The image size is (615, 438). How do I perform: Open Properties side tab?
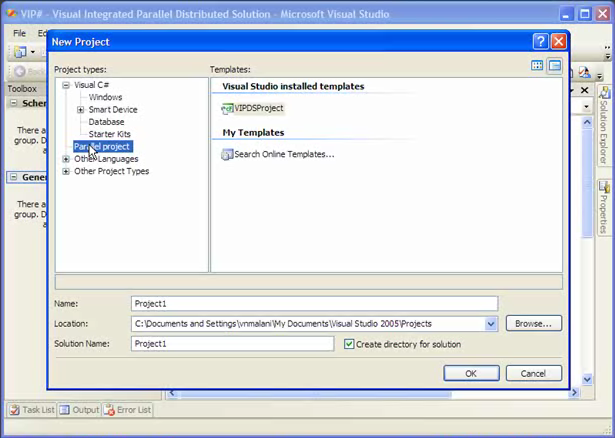point(604,208)
